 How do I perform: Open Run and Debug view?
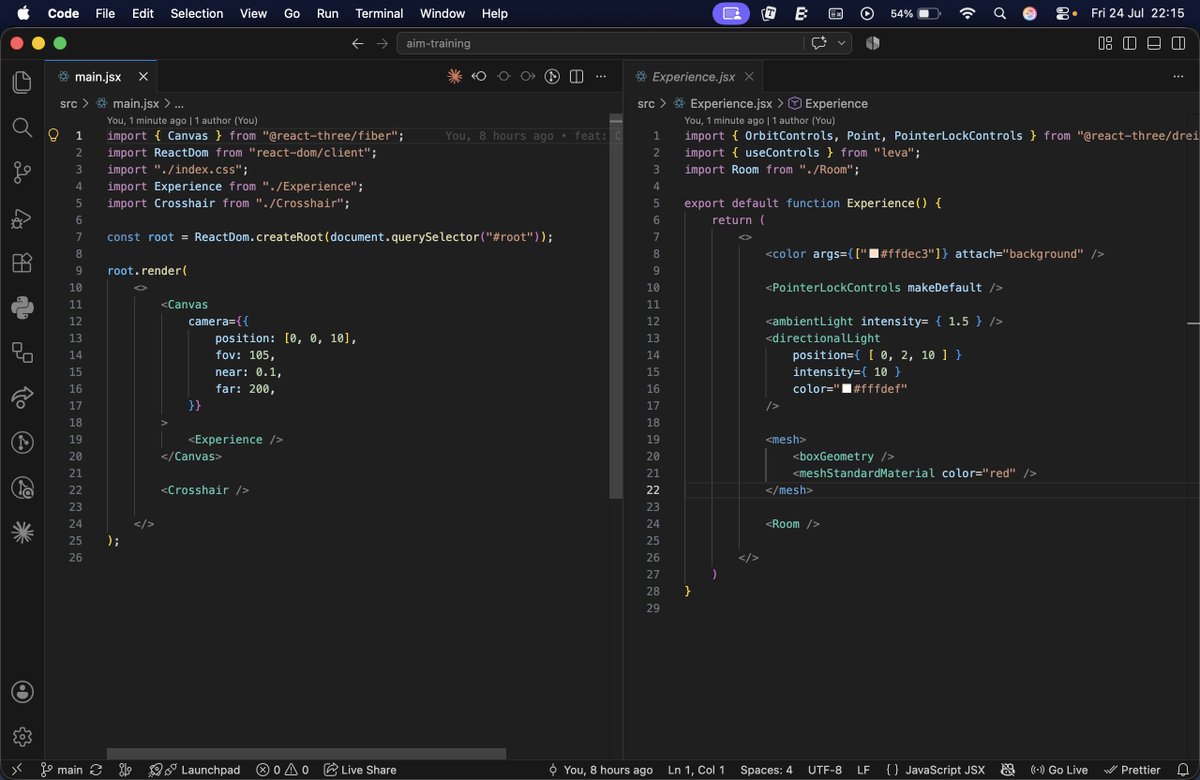click(x=22, y=218)
